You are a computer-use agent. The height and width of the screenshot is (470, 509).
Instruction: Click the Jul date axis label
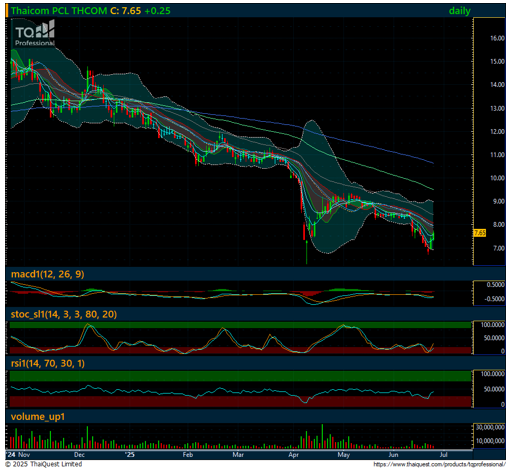[443, 455]
